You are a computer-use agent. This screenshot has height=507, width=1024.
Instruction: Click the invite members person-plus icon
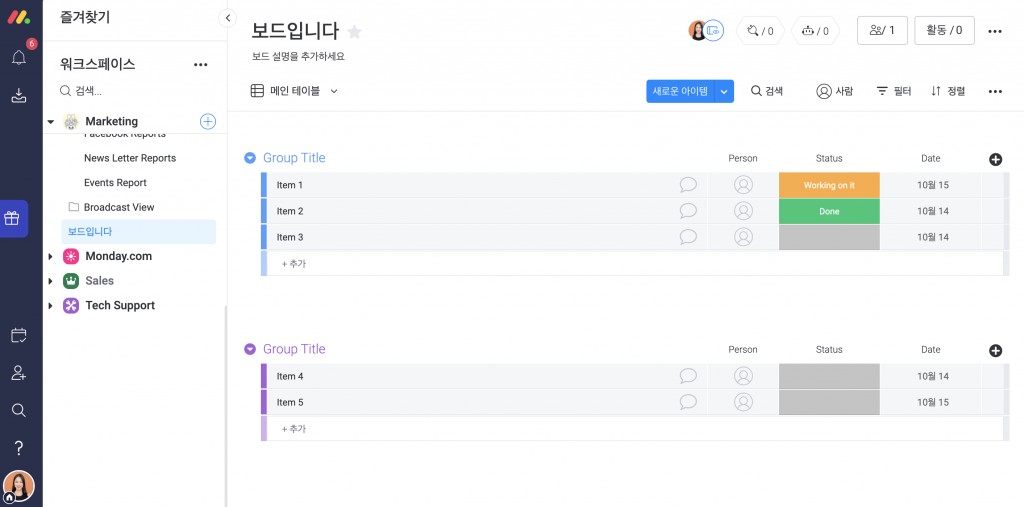pos(19,373)
